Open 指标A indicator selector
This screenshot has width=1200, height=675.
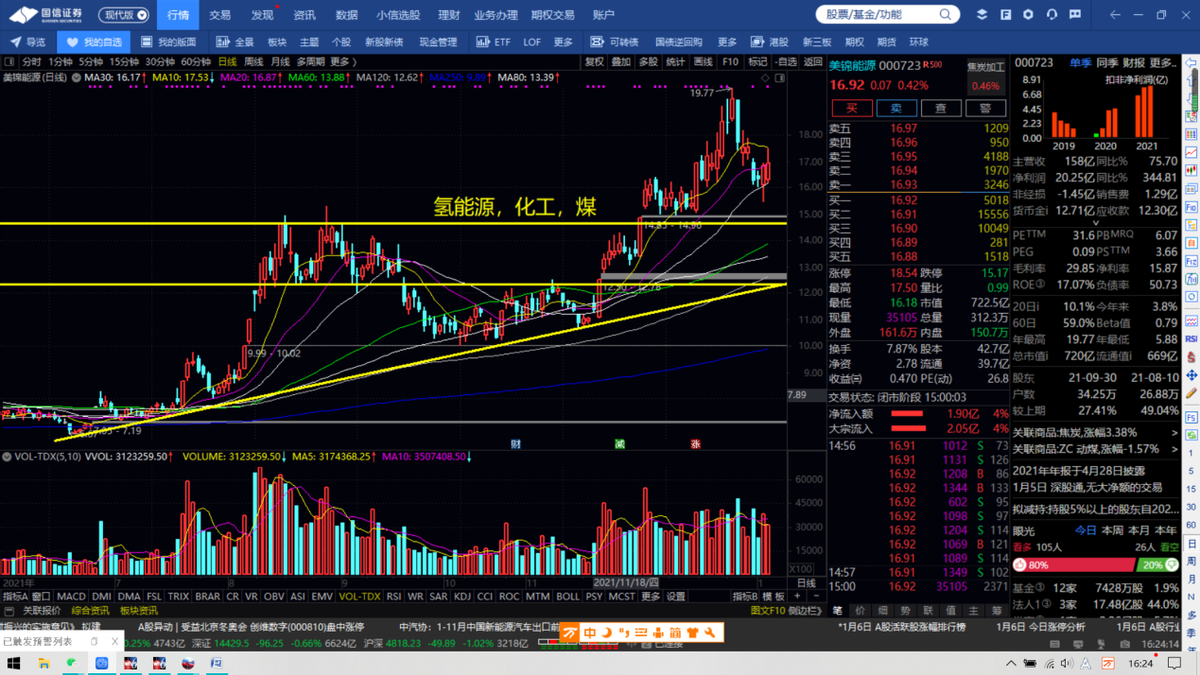coord(14,596)
